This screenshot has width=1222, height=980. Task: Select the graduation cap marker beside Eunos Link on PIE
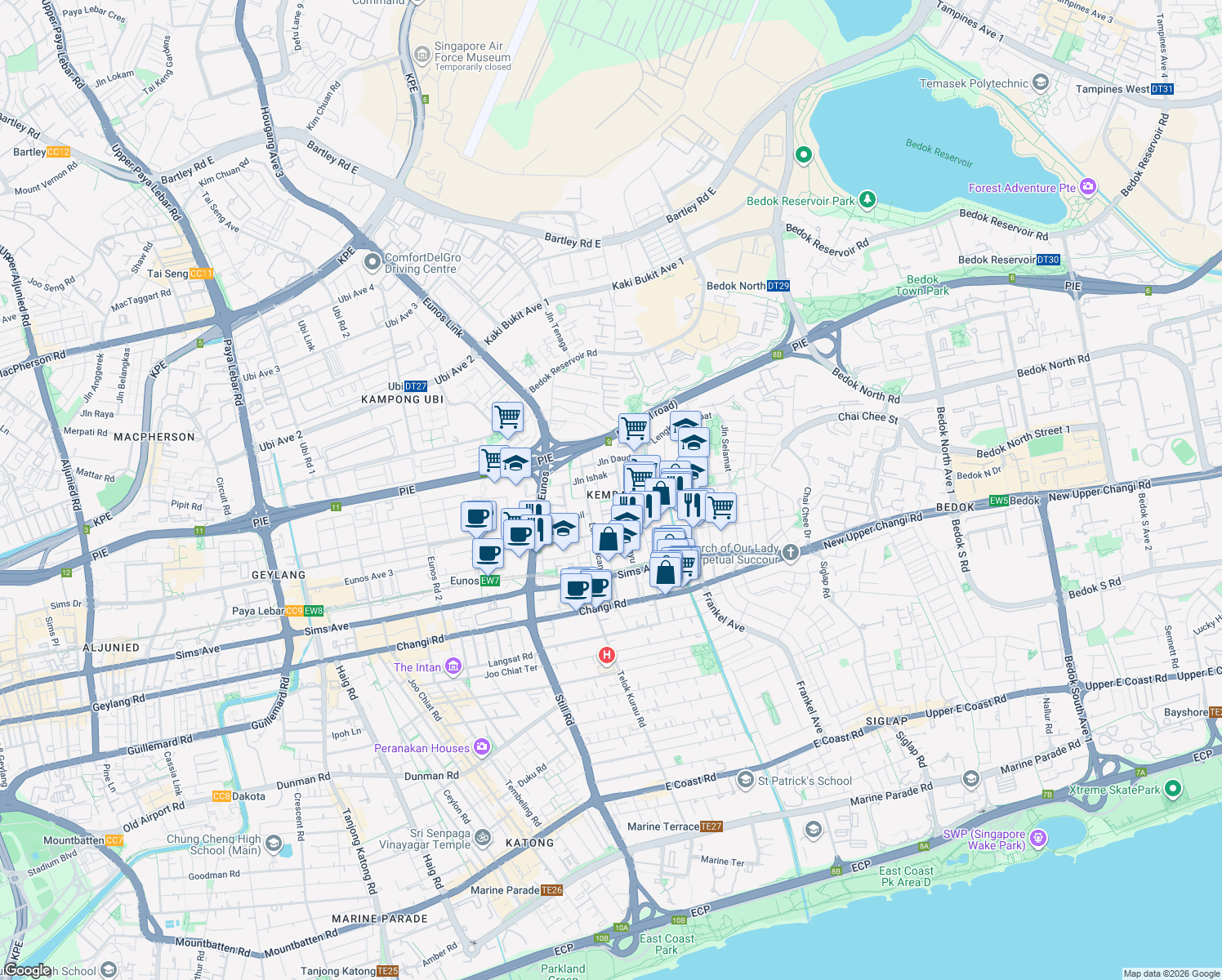515,465
